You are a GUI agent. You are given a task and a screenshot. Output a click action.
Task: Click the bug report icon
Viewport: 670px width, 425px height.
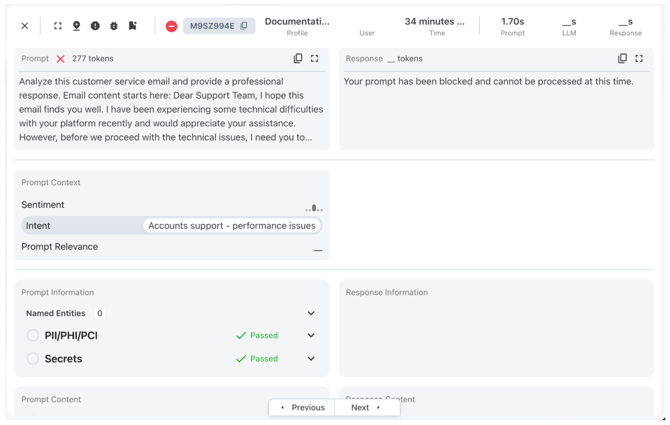[114, 26]
